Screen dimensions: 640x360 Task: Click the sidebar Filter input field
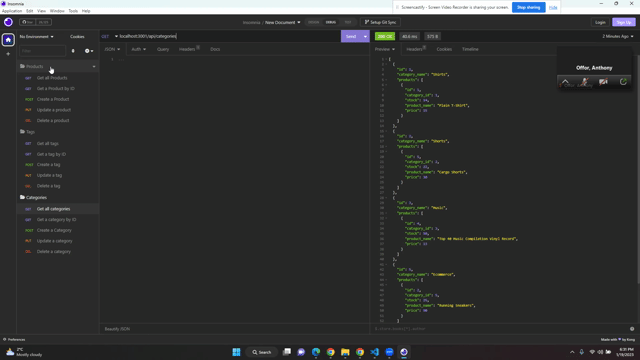42,51
